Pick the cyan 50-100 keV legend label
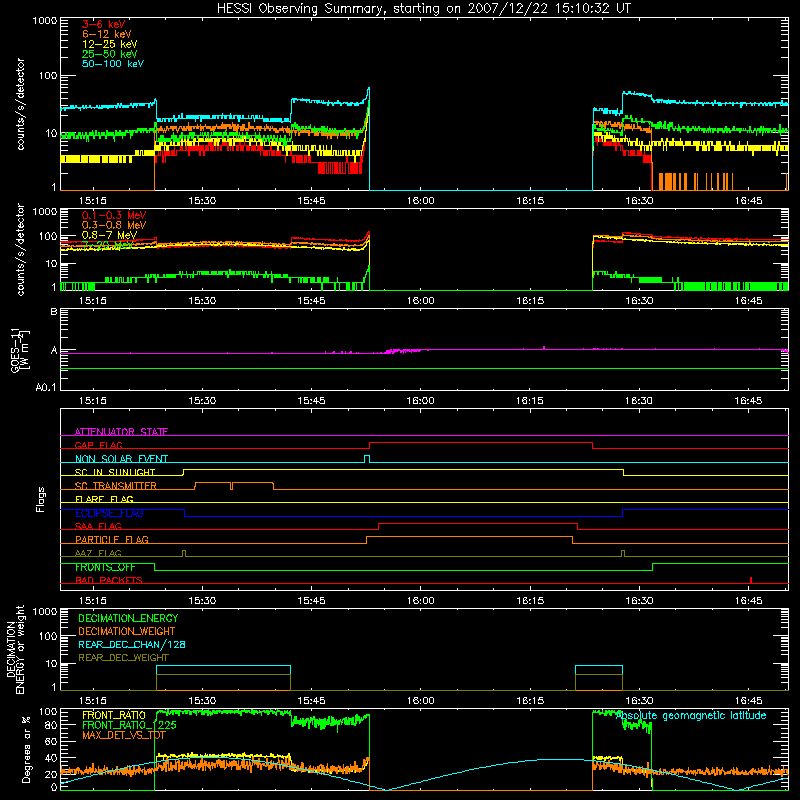This screenshot has width=800, height=800. point(113,63)
